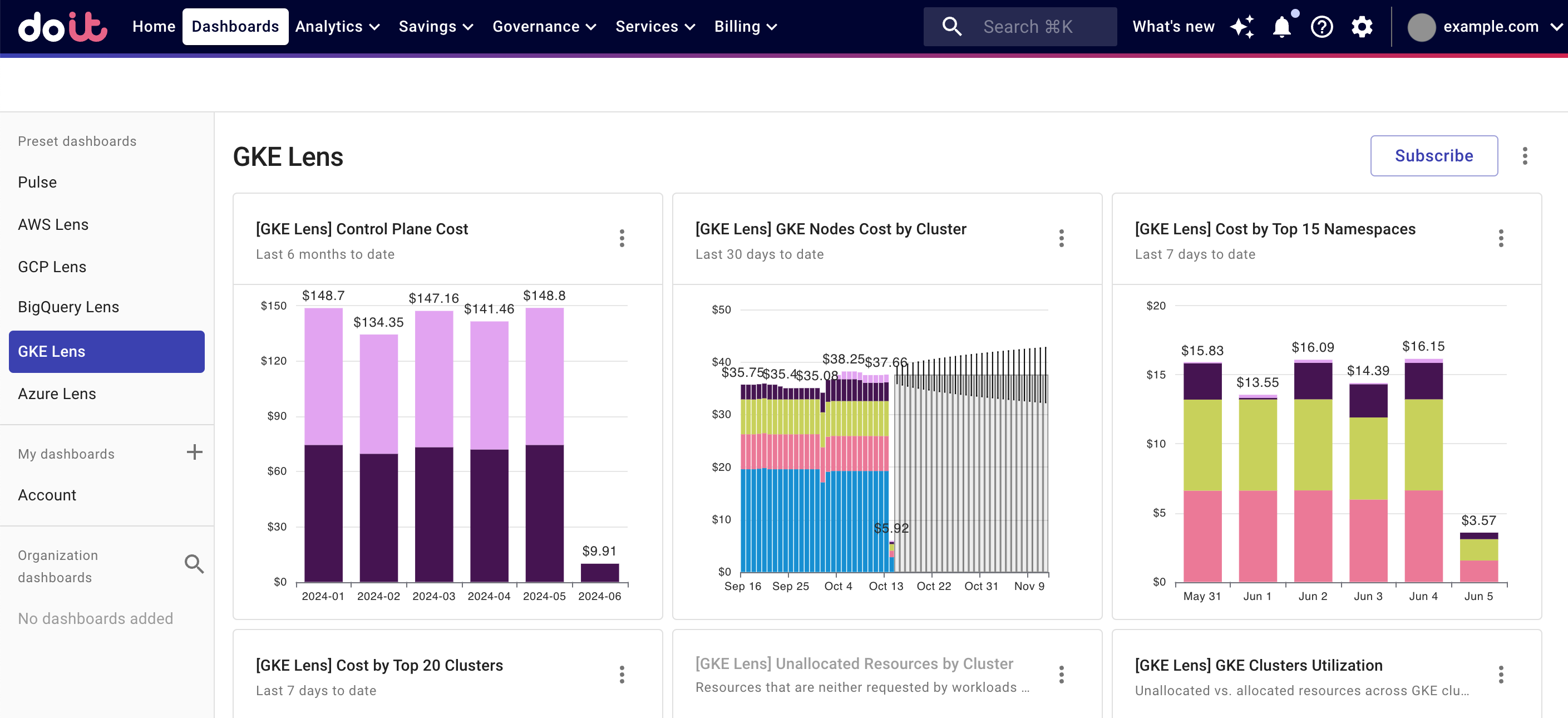Image resolution: width=1568 pixels, height=718 pixels.
Task: Open Cost by Top 15 Namespaces title
Action: (x=1275, y=229)
